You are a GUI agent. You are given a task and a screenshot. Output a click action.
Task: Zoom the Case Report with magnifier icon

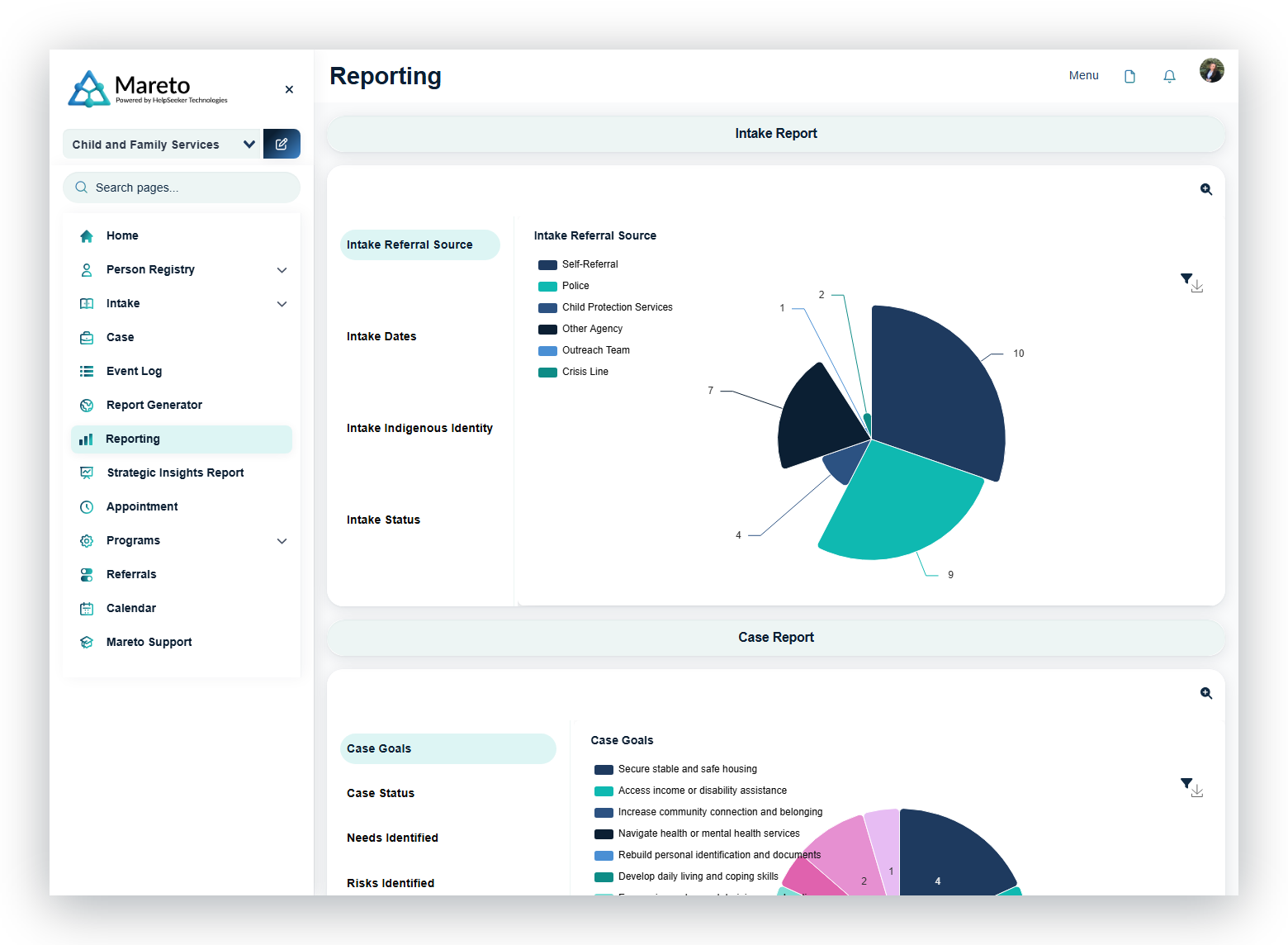pos(1206,693)
